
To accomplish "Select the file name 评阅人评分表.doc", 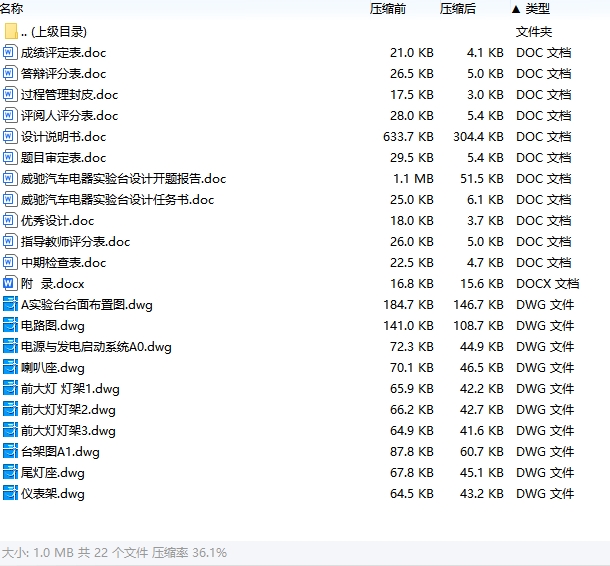I will 70,116.
